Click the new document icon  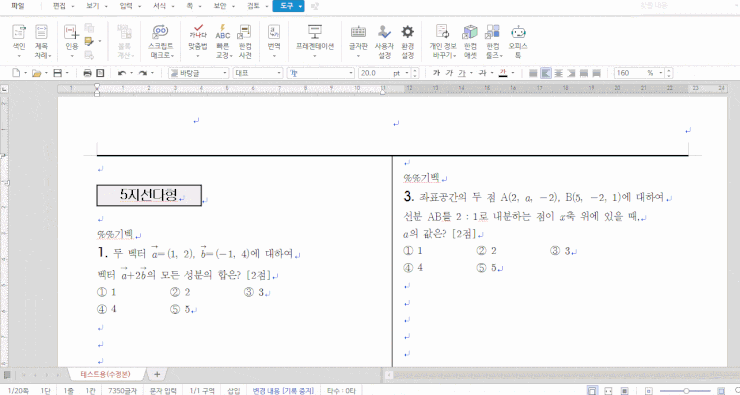(x=16, y=73)
